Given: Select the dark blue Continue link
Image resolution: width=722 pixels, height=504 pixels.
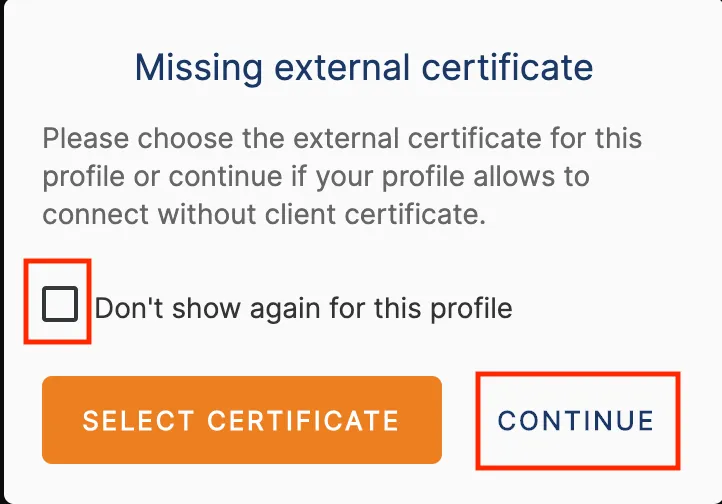Looking at the screenshot, I should (x=576, y=420).
